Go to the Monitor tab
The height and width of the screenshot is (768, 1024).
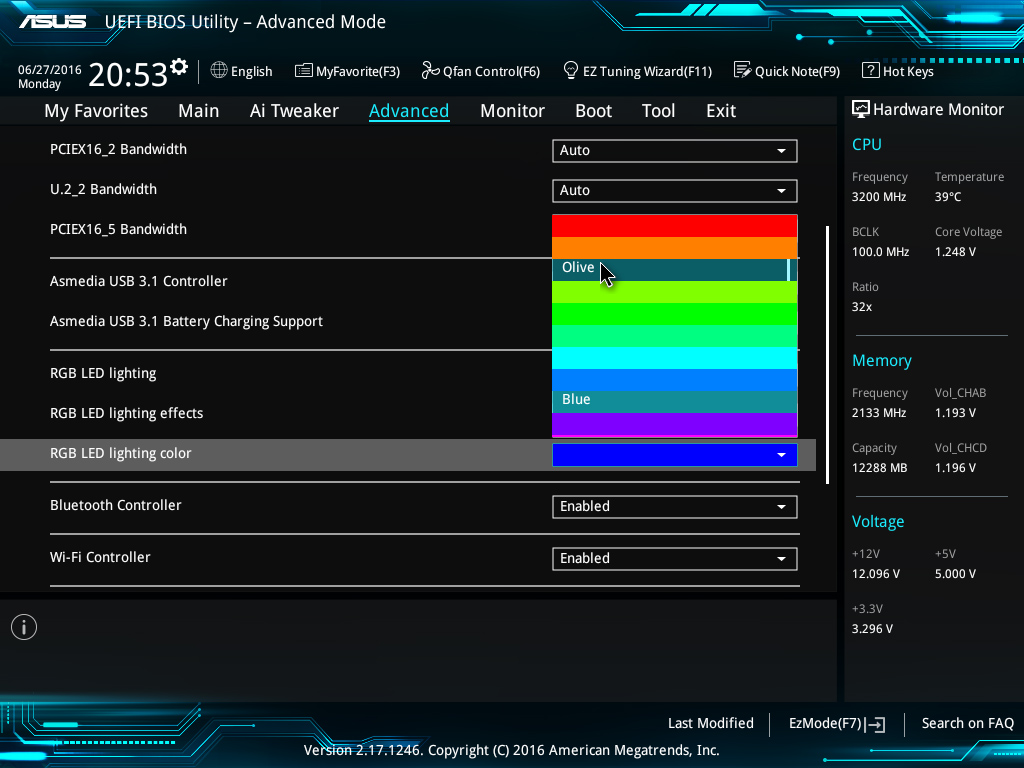[x=512, y=111]
